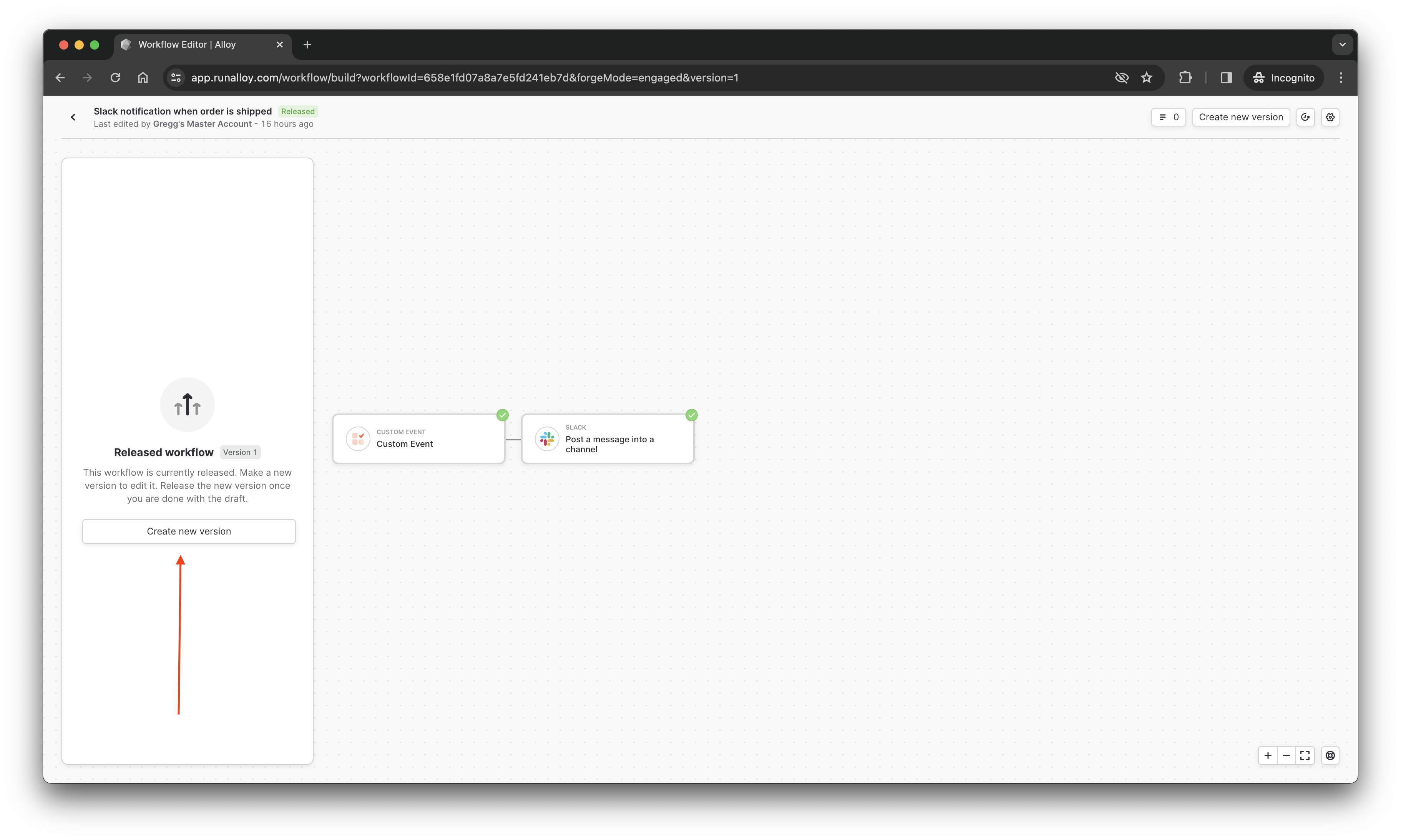Click the Released status badge
Screen dimensions: 1401x840
298,111
